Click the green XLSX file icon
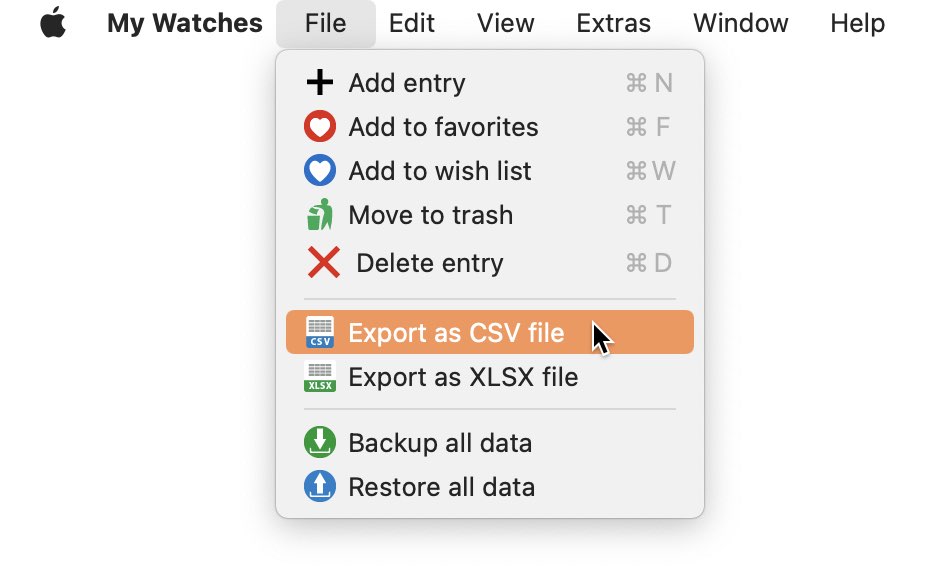 [x=319, y=377]
